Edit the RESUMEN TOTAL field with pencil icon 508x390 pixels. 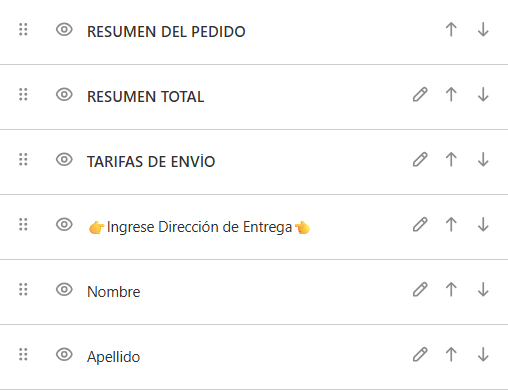[420, 94]
